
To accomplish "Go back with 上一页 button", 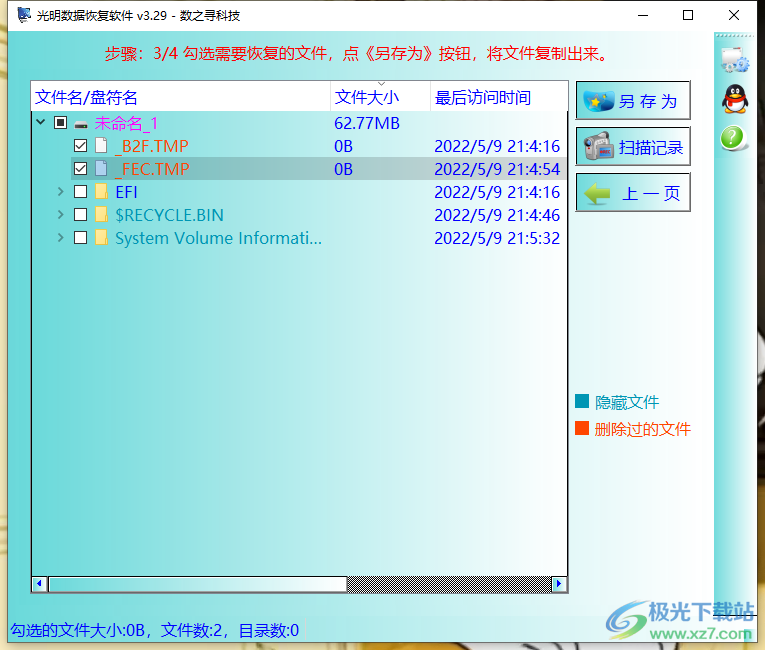I will pos(633,192).
